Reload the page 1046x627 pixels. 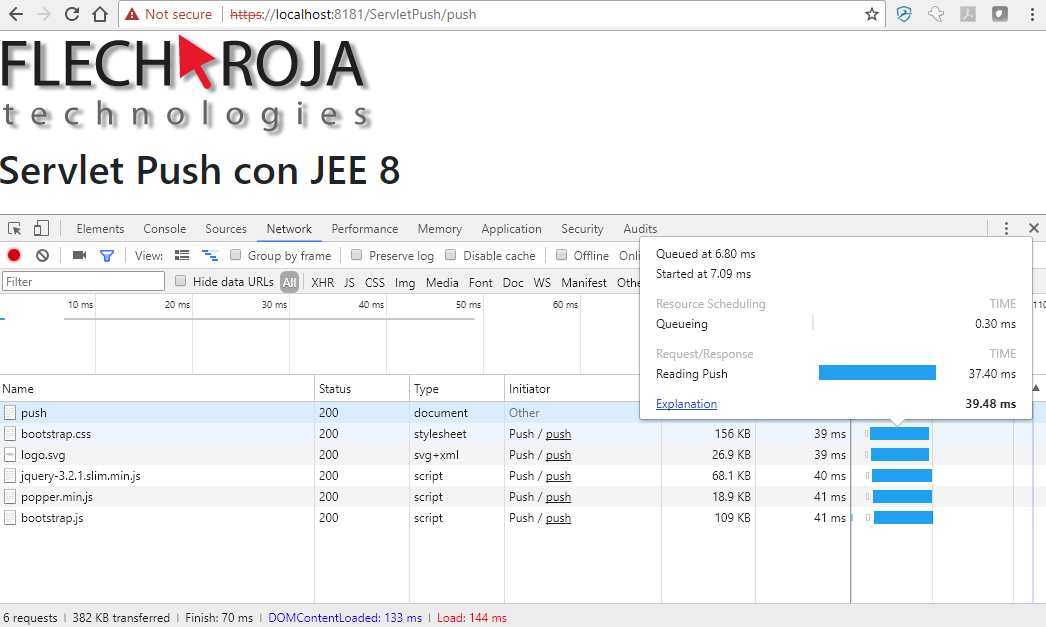click(72, 14)
